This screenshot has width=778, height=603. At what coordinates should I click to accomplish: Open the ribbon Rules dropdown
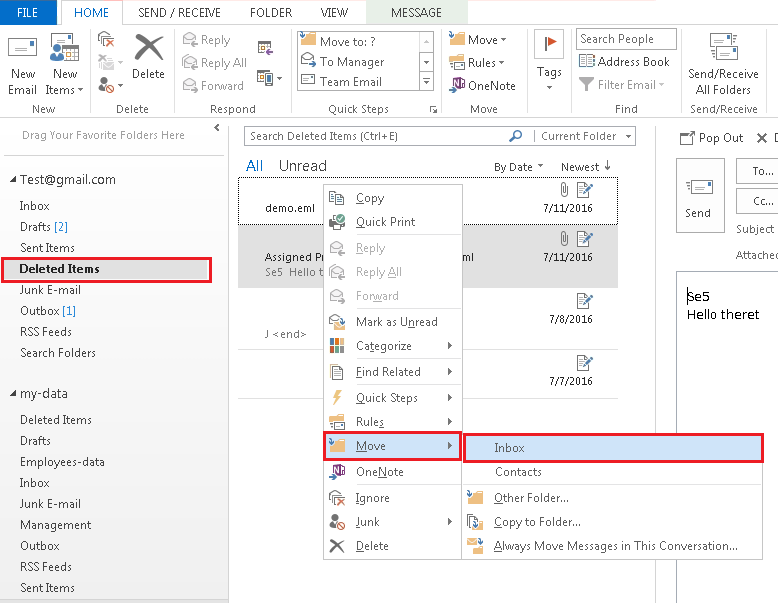(x=476, y=63)
